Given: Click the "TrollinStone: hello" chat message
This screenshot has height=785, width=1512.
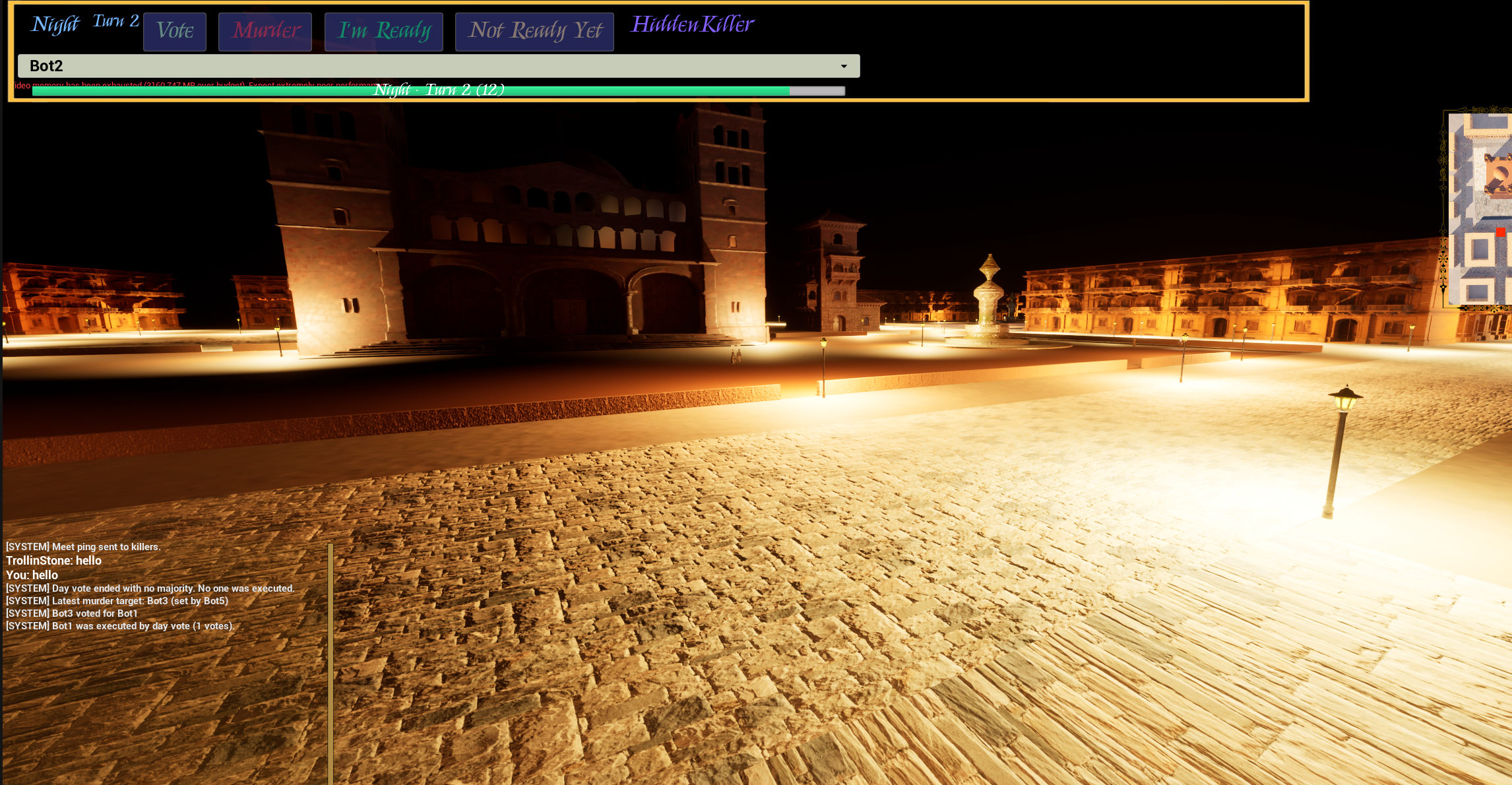Looking at the screenshot, I should tap(54, 561).
